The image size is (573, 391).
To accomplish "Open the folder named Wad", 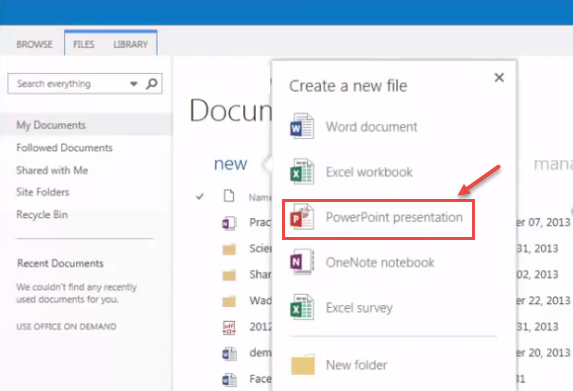I will (261, 301).
